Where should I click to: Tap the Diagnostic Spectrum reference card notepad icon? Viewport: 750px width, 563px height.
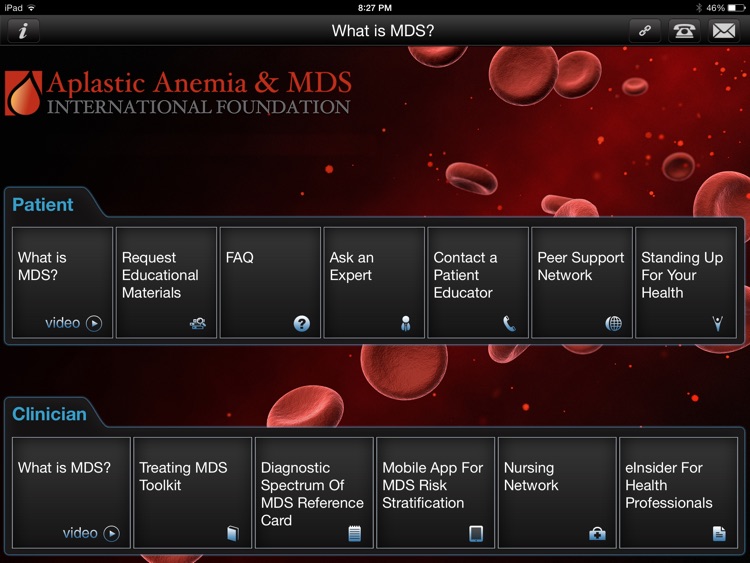click(x=354, y=533)
